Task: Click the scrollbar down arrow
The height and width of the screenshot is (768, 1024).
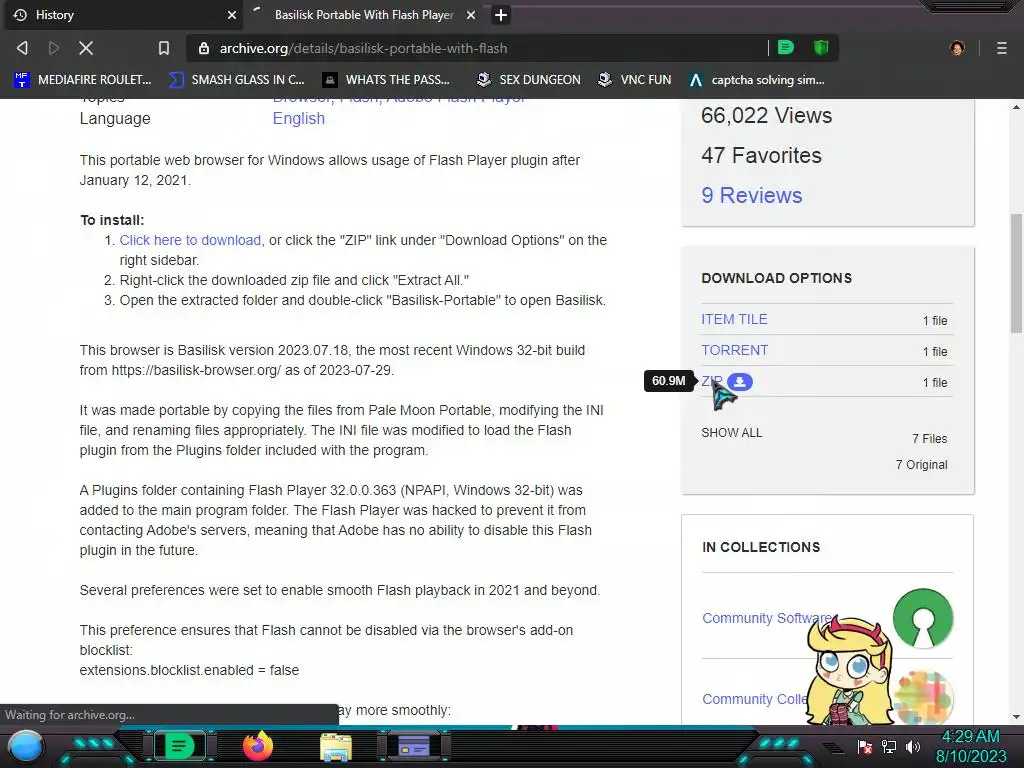Action: click(1016, 716)
